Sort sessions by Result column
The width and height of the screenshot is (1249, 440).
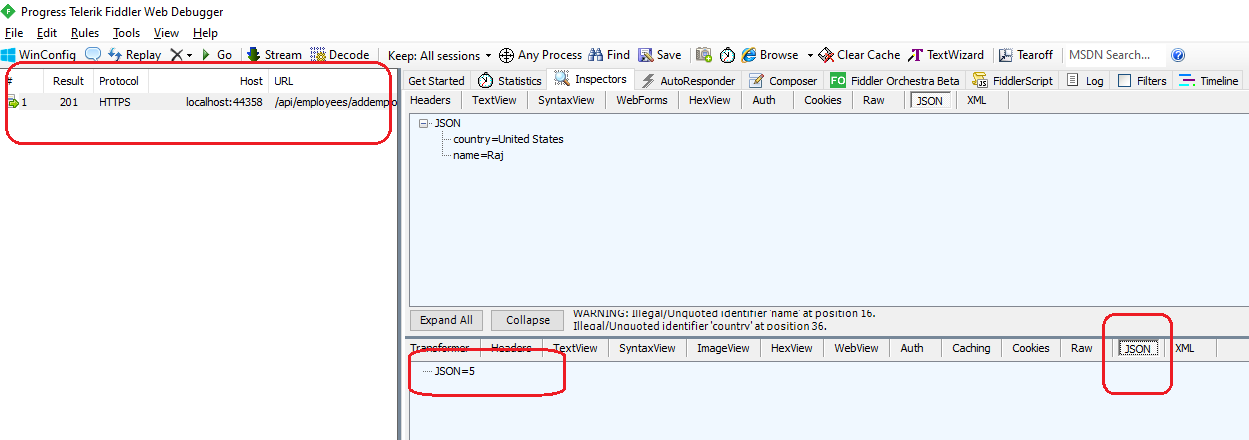coord(69,81)
